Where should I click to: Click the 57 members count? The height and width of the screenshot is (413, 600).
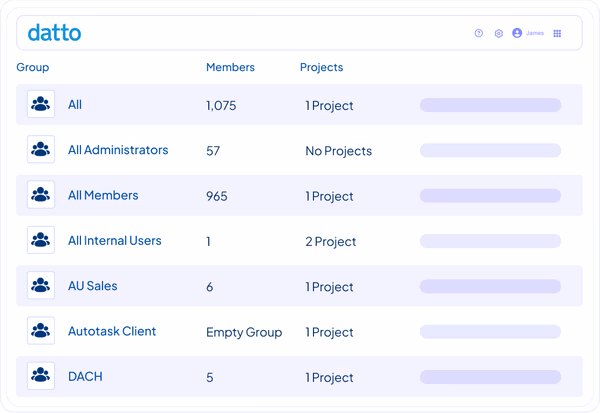coord(213,150)
